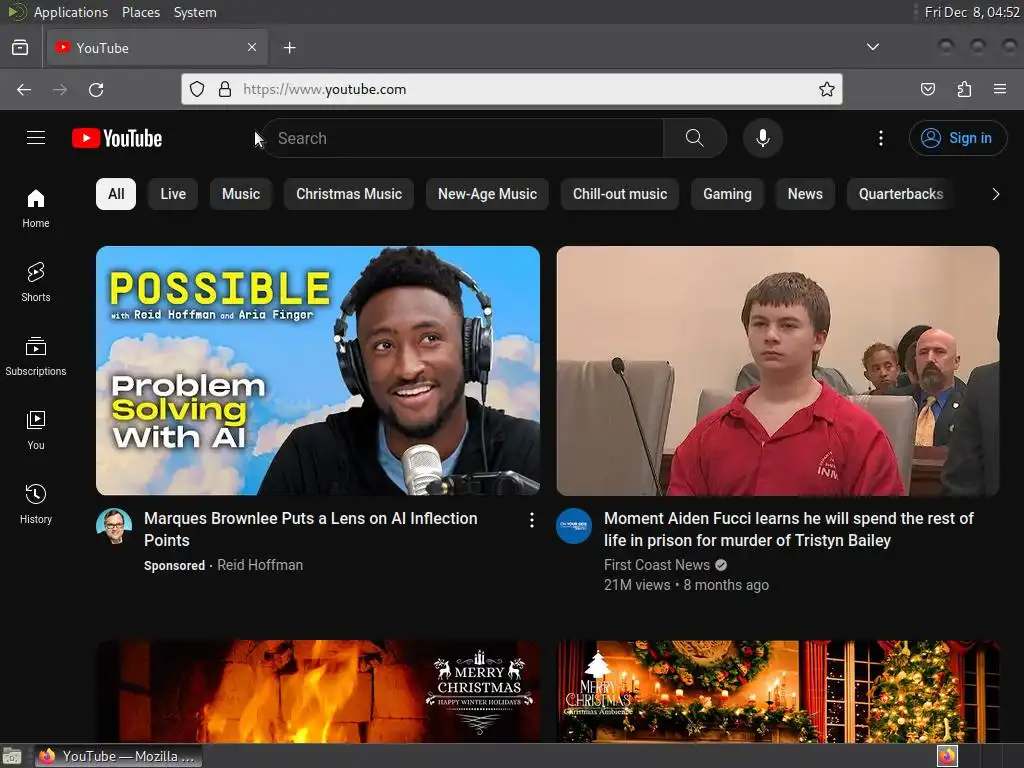Viewport: 1024px width, 768px height.
Task: Open Pocket save icon
Action: click(x=927, y=89)
